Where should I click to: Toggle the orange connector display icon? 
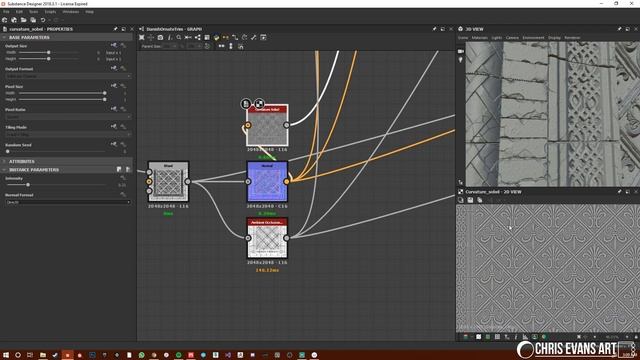pyautogui.click(x=226, y=37)
